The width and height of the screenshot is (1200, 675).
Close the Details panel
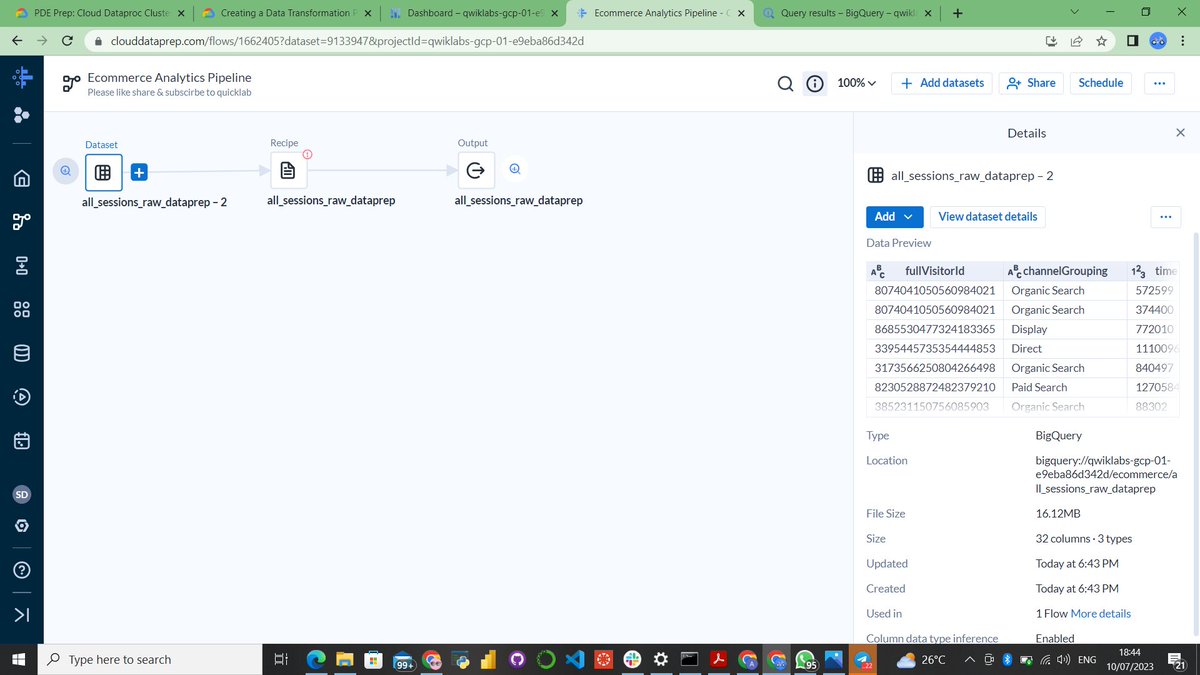point(1180,132)
